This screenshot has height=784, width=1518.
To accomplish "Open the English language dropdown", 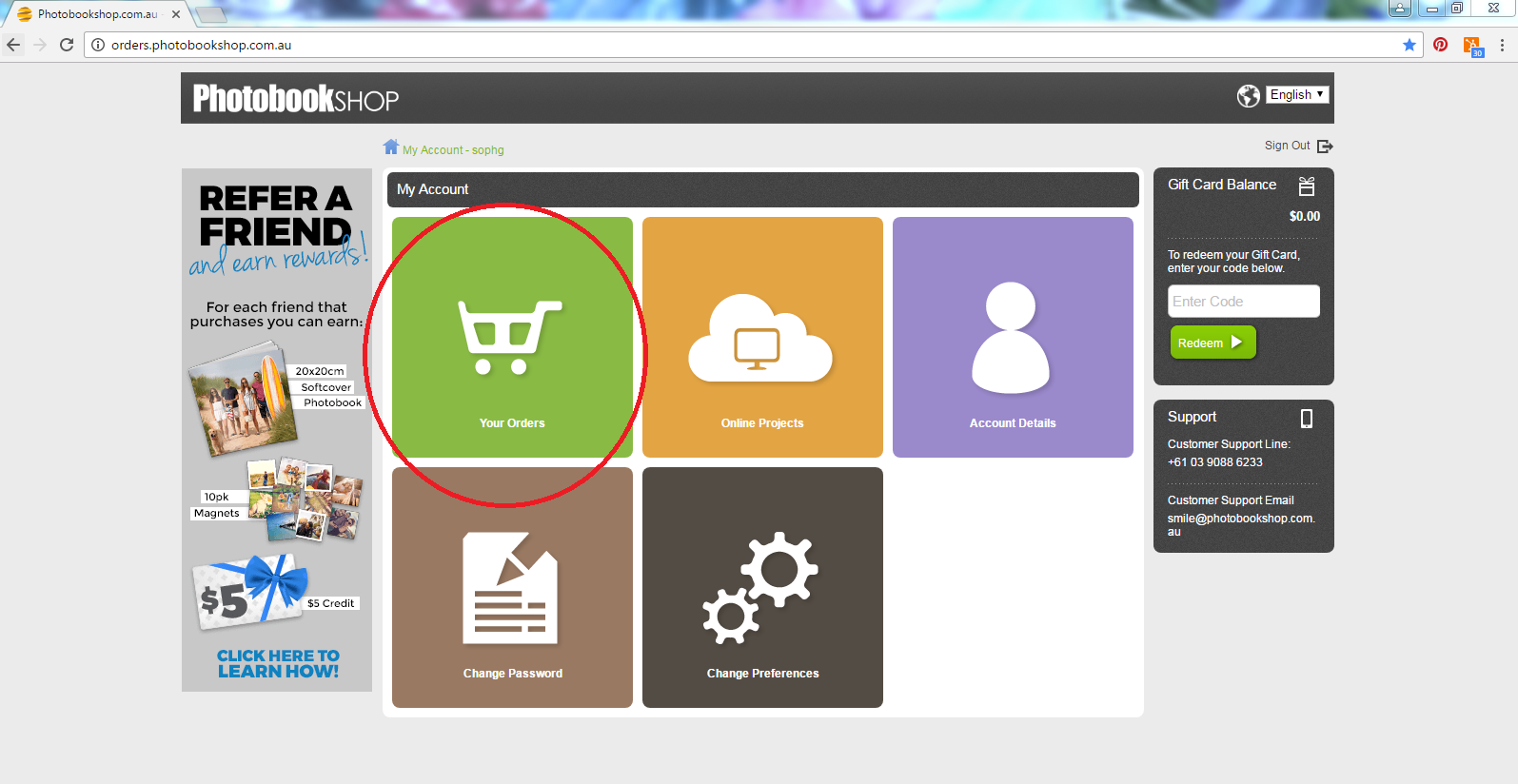I will [x=1297, y=94].
